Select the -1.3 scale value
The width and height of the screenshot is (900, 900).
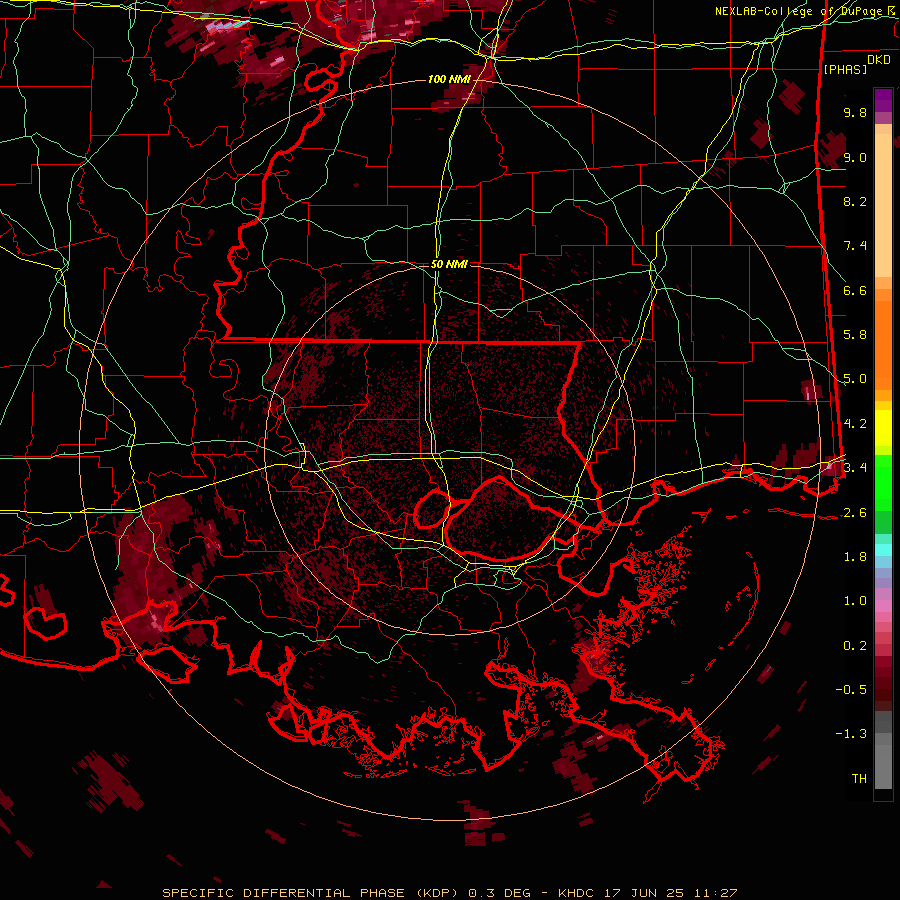point(851,734)
